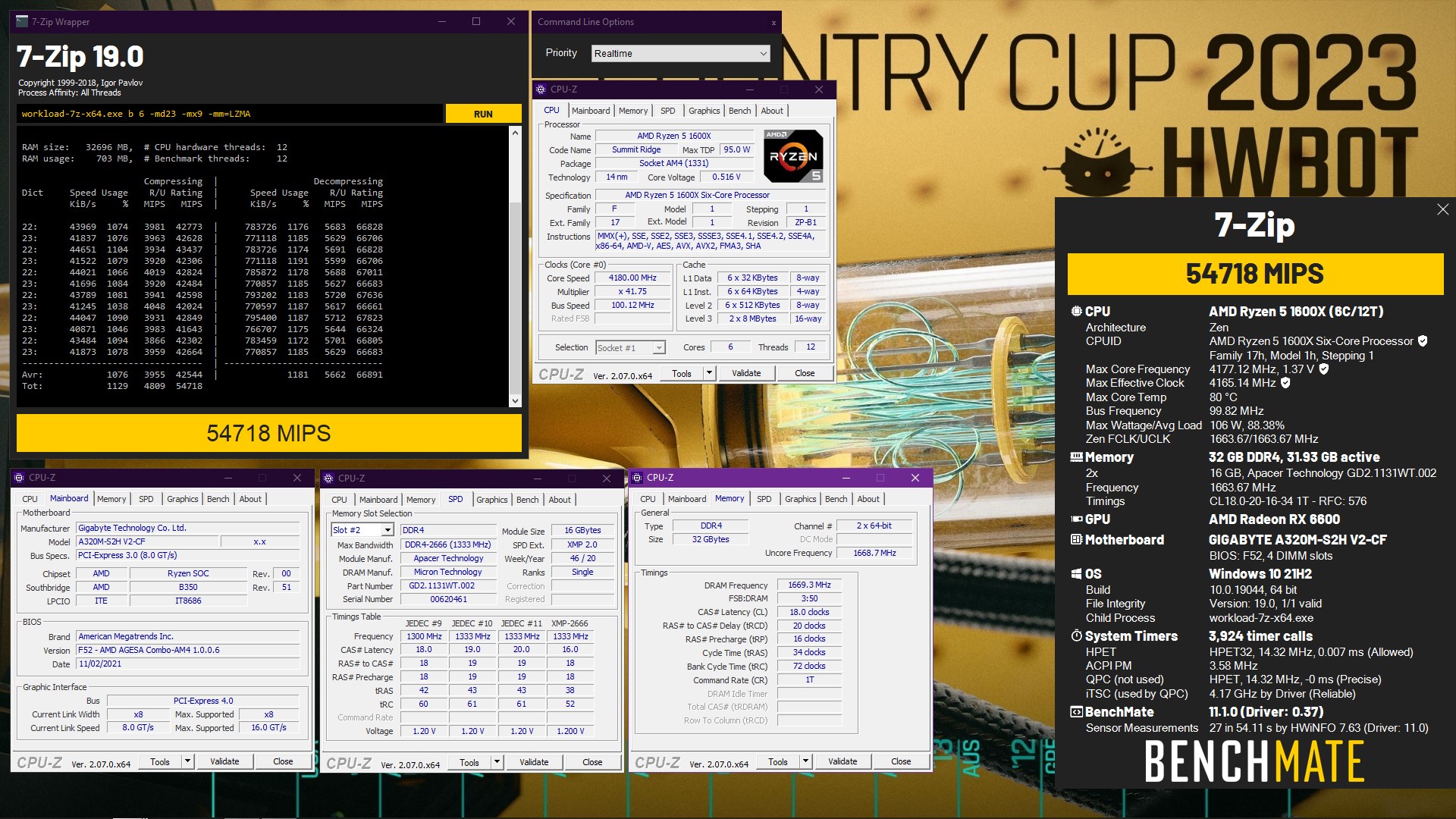1456x819 pixels.
Task: Close the BenchMate 7-Zip result panel
Action: [1442, 209]
